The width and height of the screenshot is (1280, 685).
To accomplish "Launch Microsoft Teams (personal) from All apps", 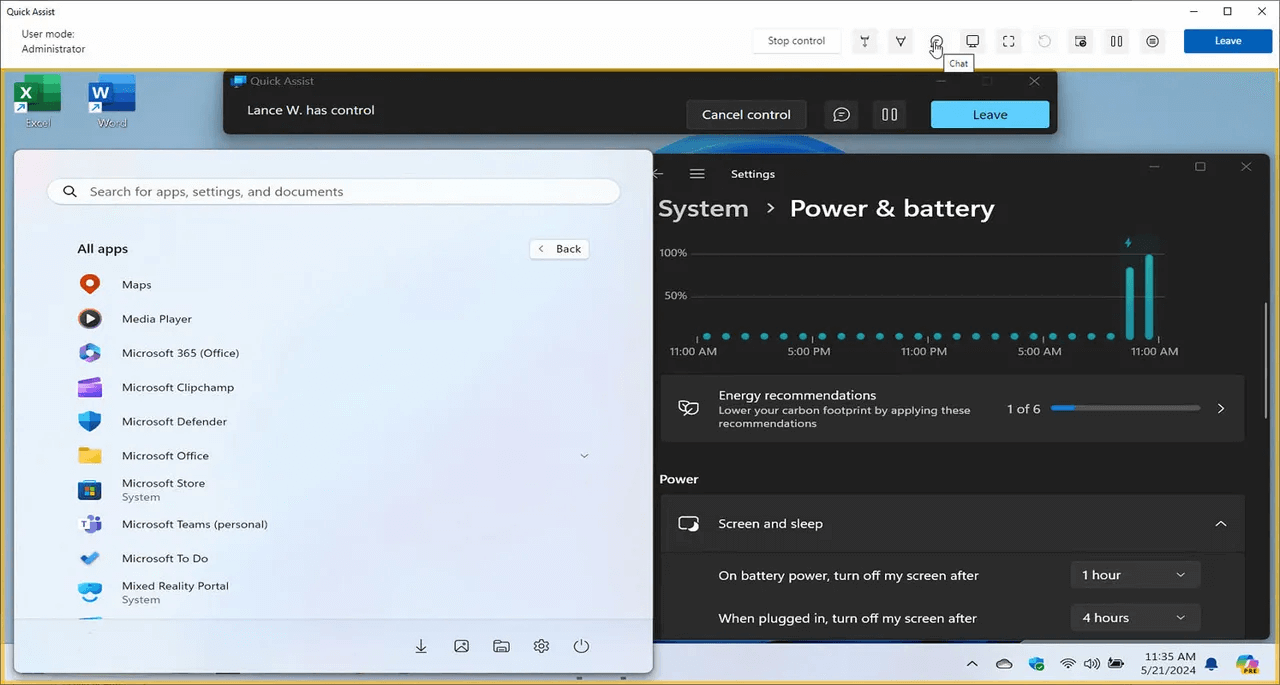I will (x=194, y=524).
